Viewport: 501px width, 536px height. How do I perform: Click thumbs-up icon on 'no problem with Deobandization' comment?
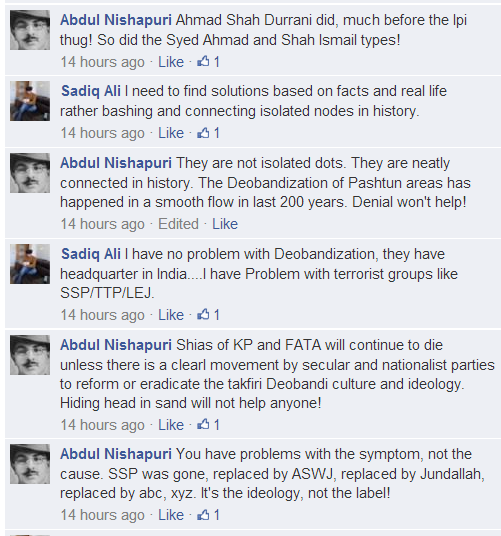coord(203,314)
